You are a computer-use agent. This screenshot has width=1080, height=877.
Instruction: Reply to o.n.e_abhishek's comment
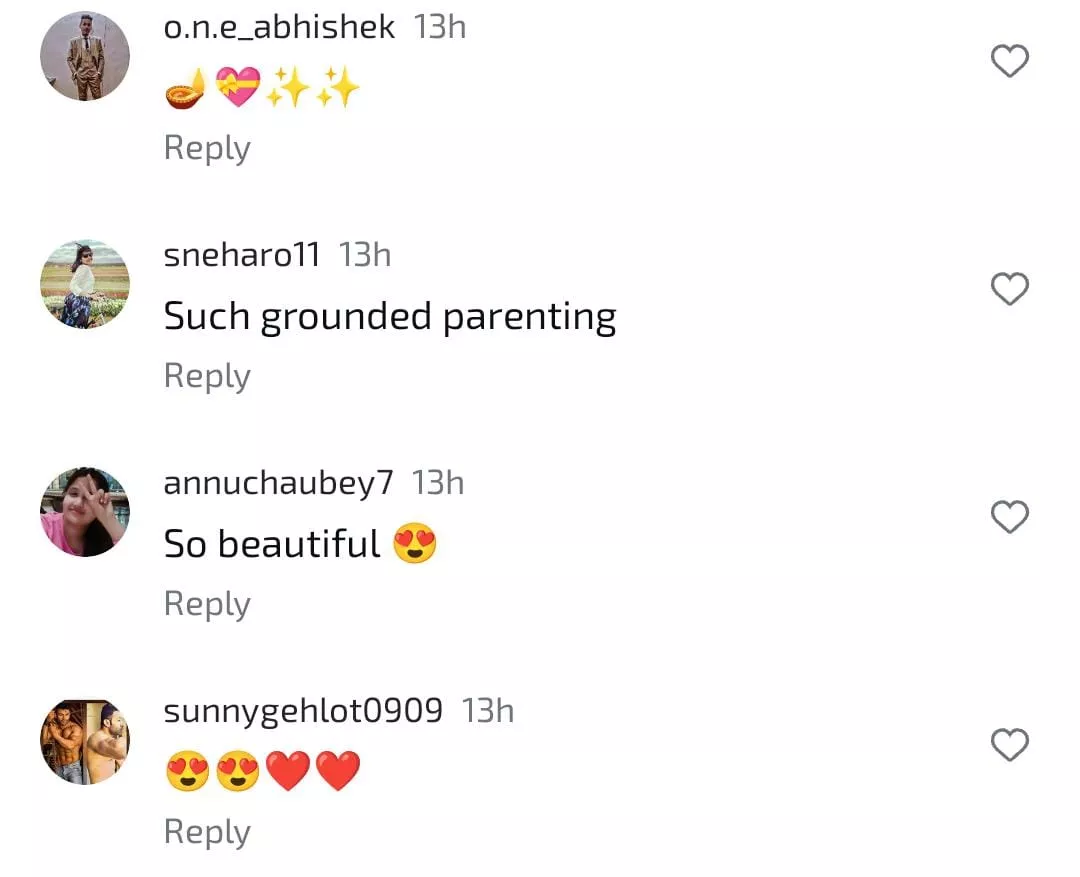[206, 148]
